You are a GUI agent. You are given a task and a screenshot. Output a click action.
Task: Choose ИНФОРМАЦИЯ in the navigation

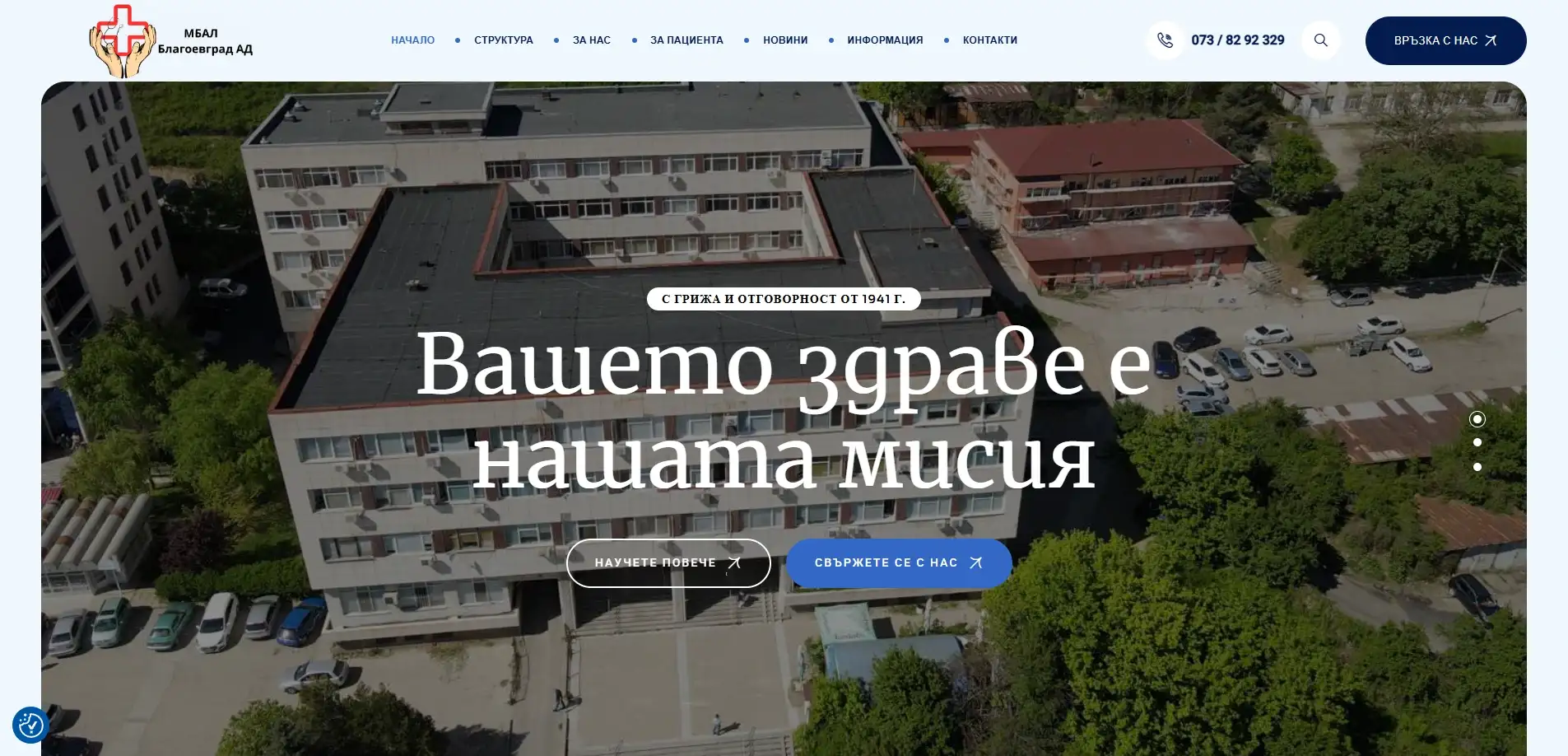(885, 40)
